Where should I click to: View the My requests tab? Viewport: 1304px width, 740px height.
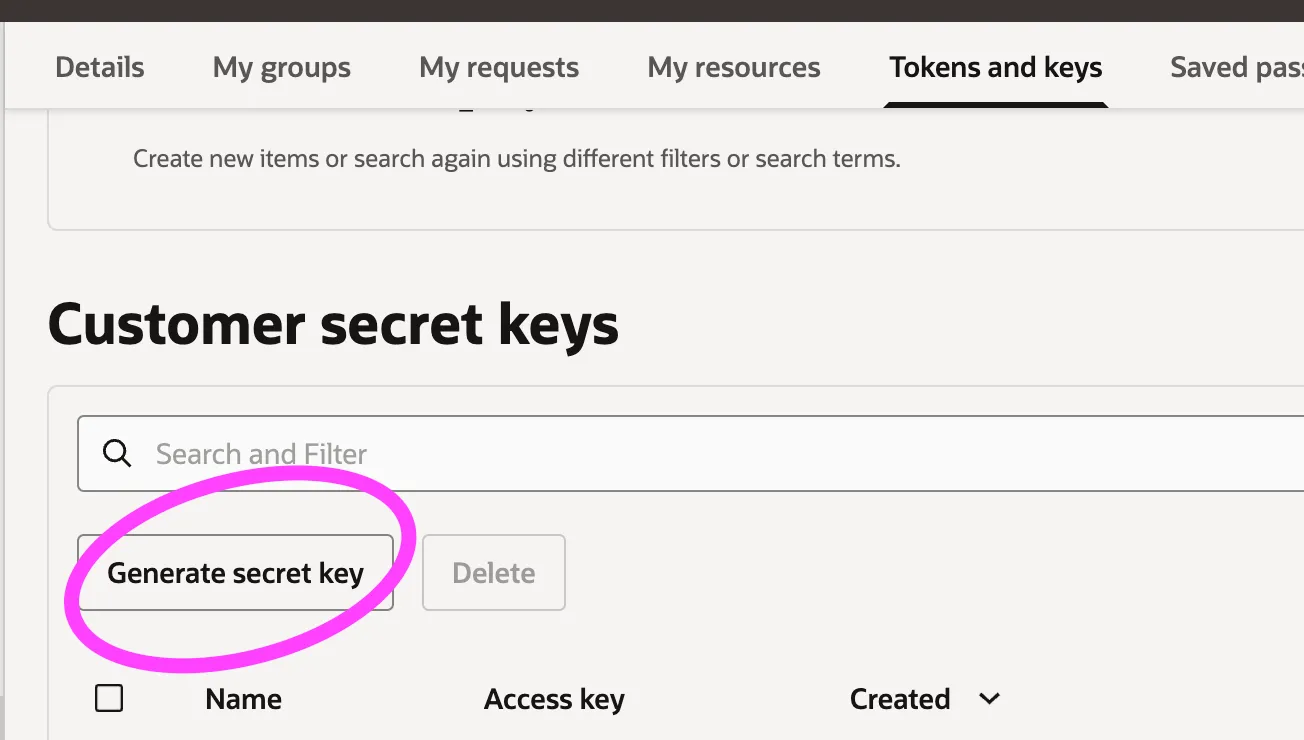(x=499, y=67)
